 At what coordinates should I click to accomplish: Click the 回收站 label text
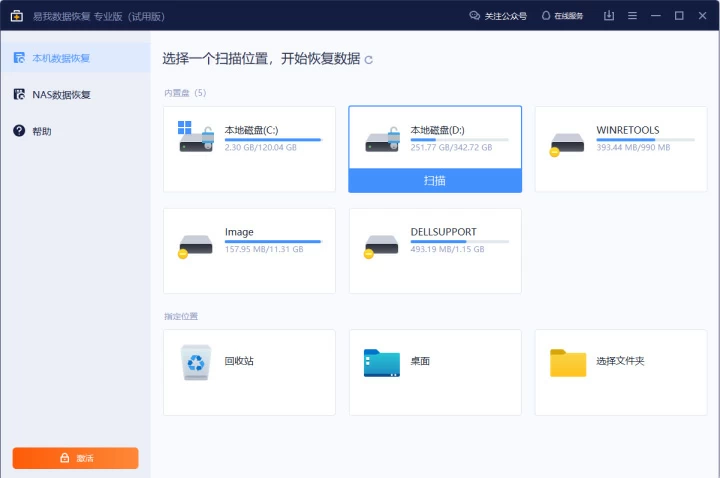tap(239, 361)
